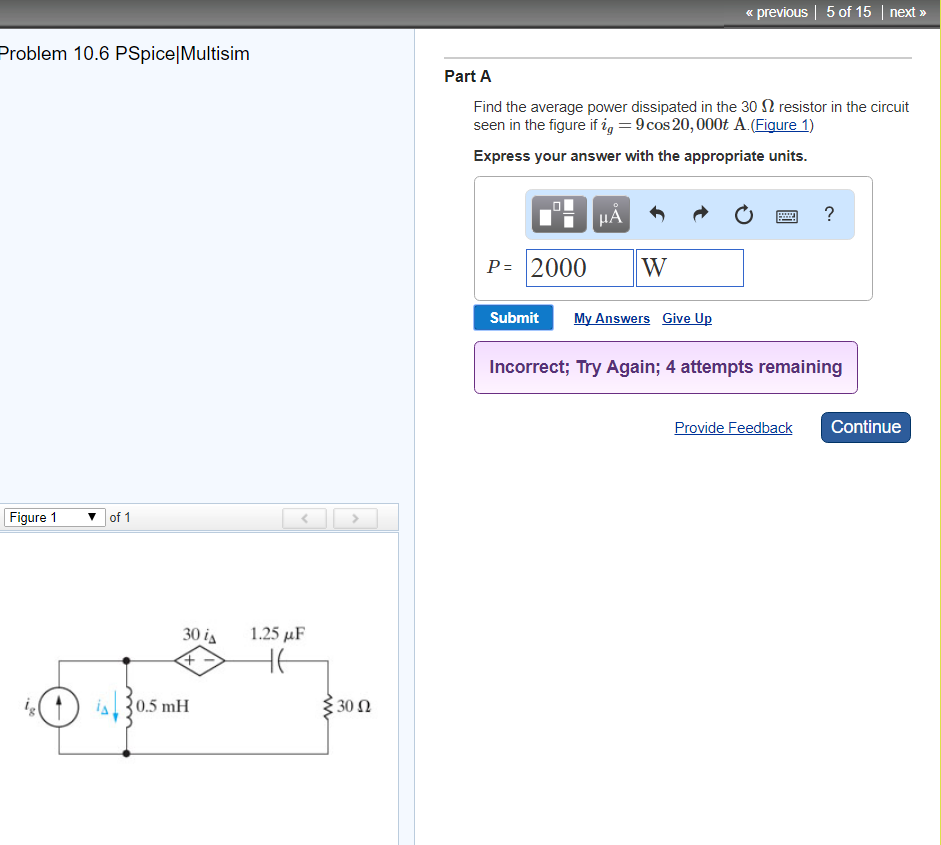
Task: Click the P value input field showing 2000
Action: point(579,267)
